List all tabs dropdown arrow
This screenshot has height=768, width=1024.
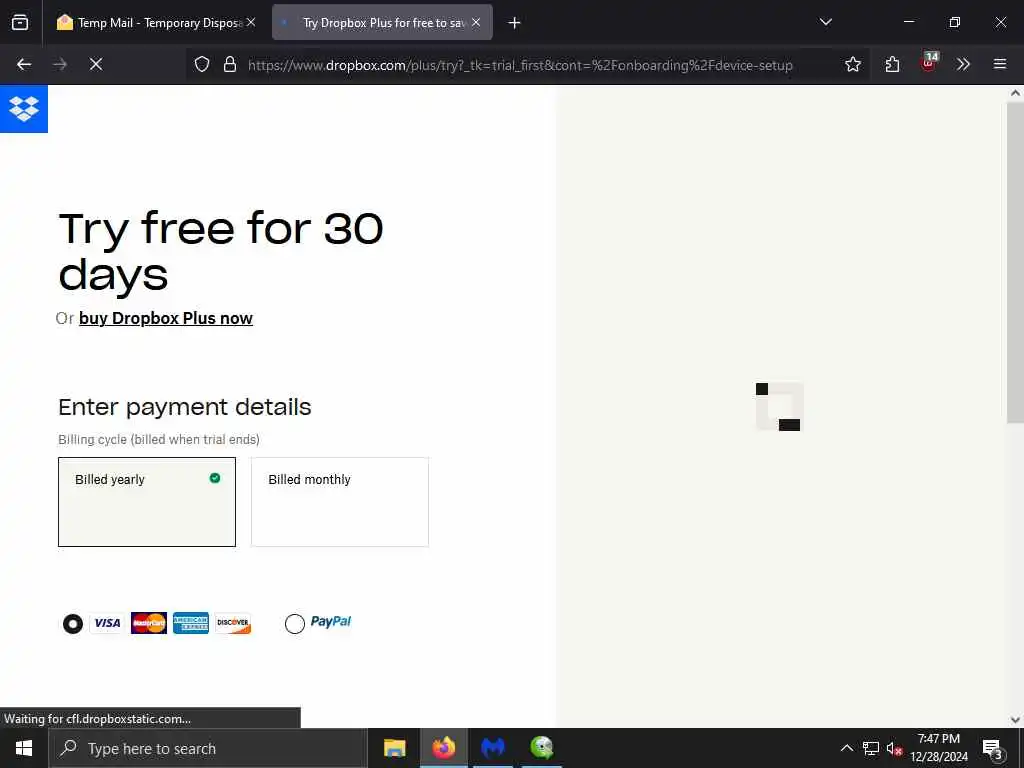825,22
